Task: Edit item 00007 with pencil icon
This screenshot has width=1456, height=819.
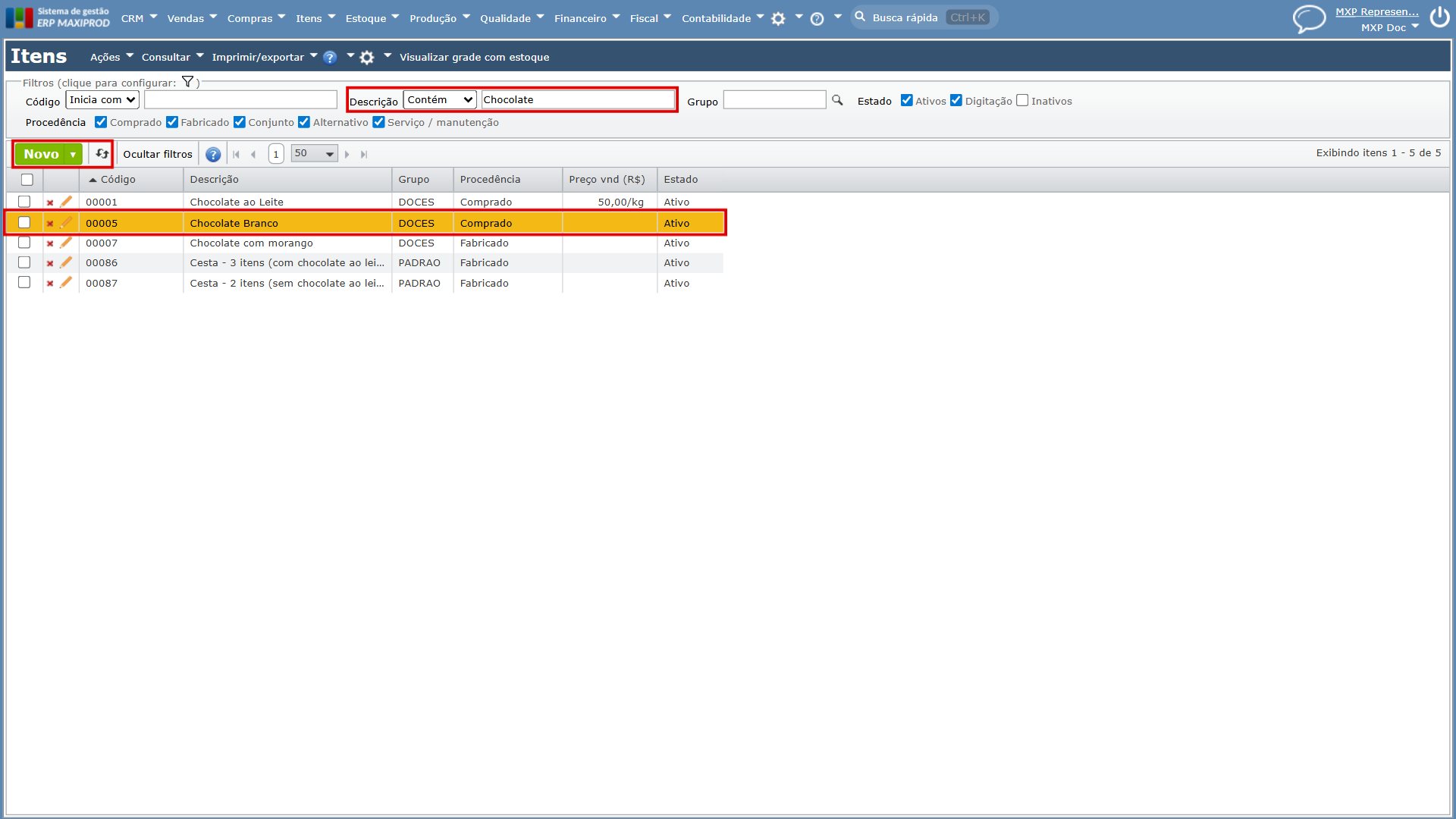Action: (x=66, y=243)
